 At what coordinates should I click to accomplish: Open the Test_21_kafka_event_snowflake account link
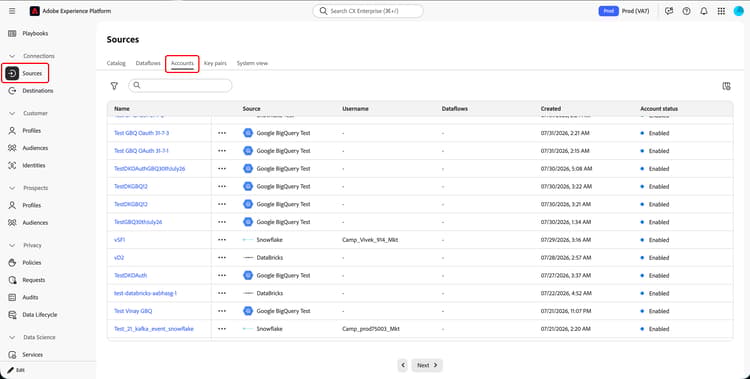(154, 329)
